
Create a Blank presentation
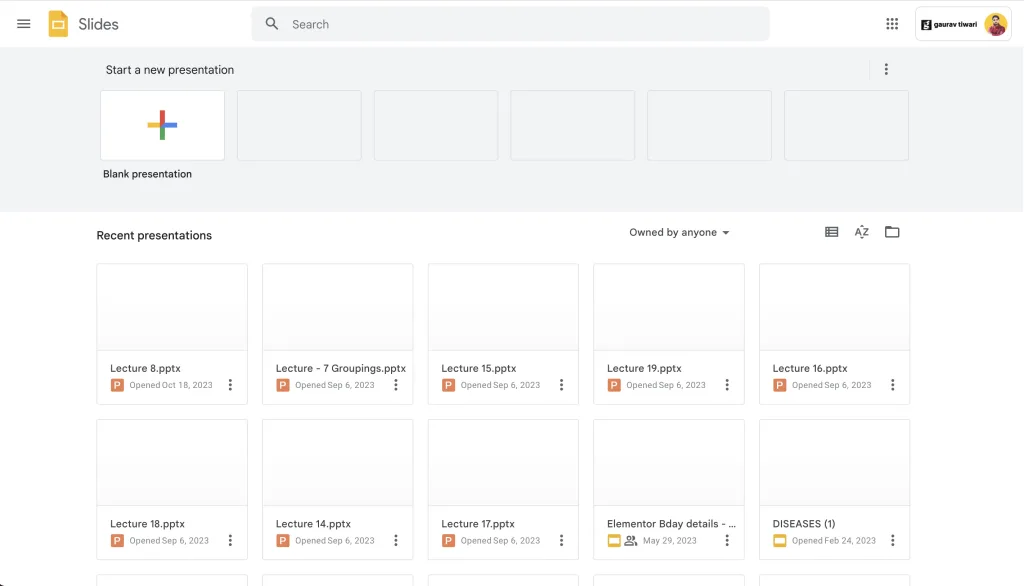click(x=162, y=125)
